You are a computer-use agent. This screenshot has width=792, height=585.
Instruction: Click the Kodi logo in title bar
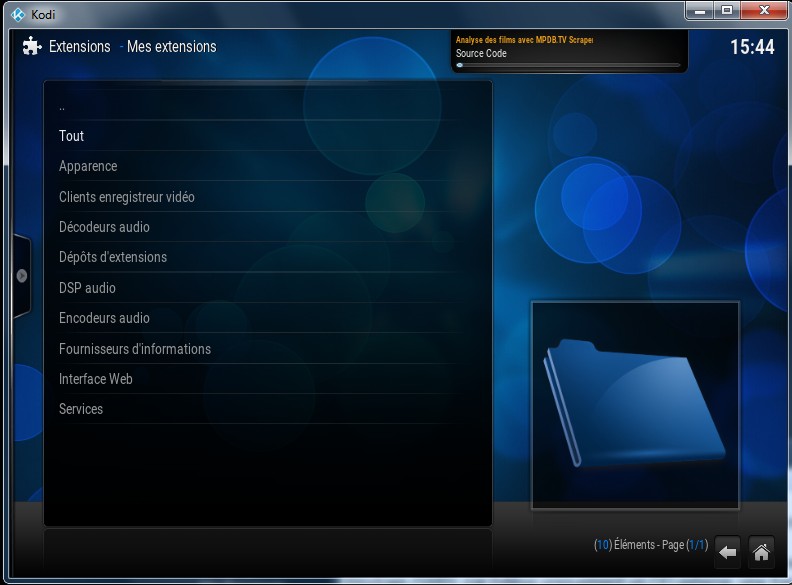point(18,15)
